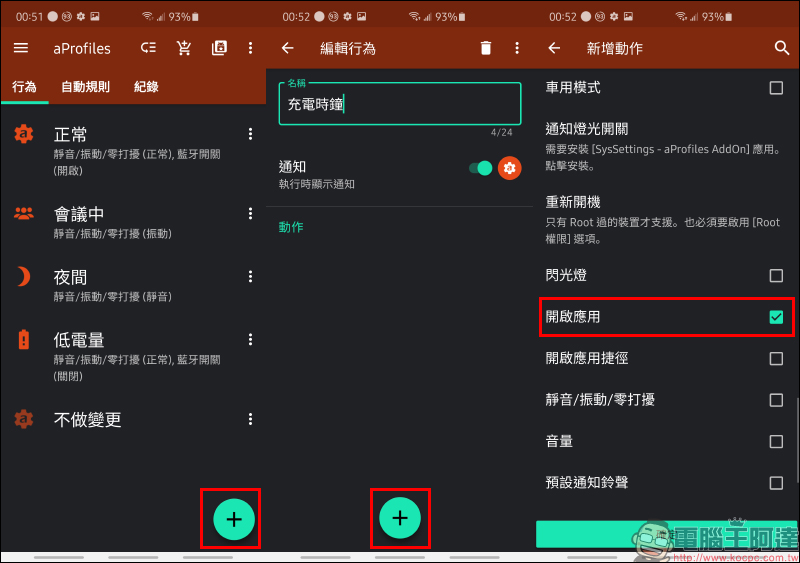Tap the 新增動作 list scrollbar
This screenshot has height=563, width=800.
click(x=797, y=440)
